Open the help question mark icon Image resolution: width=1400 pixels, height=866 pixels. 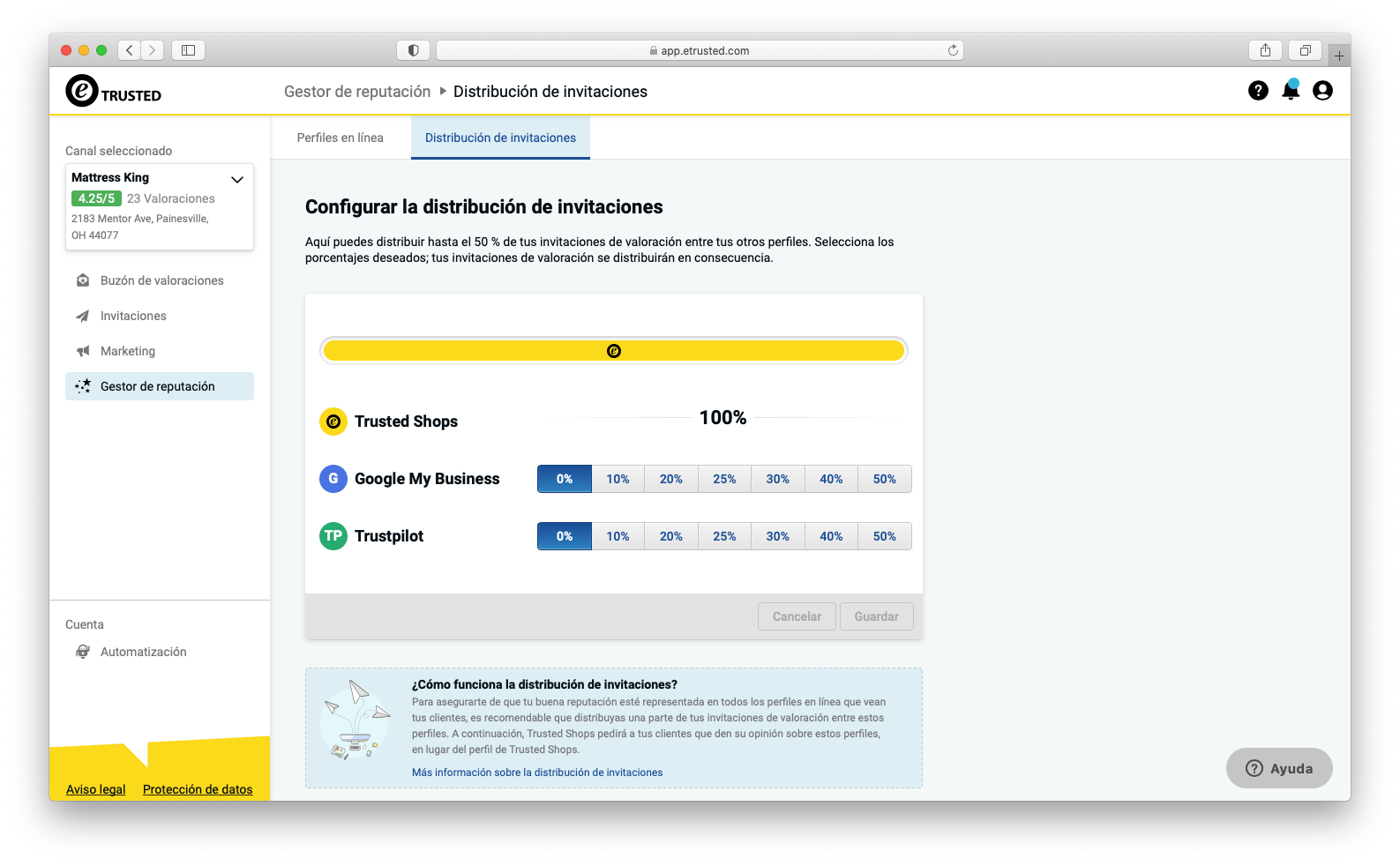tap(1258, 90)
